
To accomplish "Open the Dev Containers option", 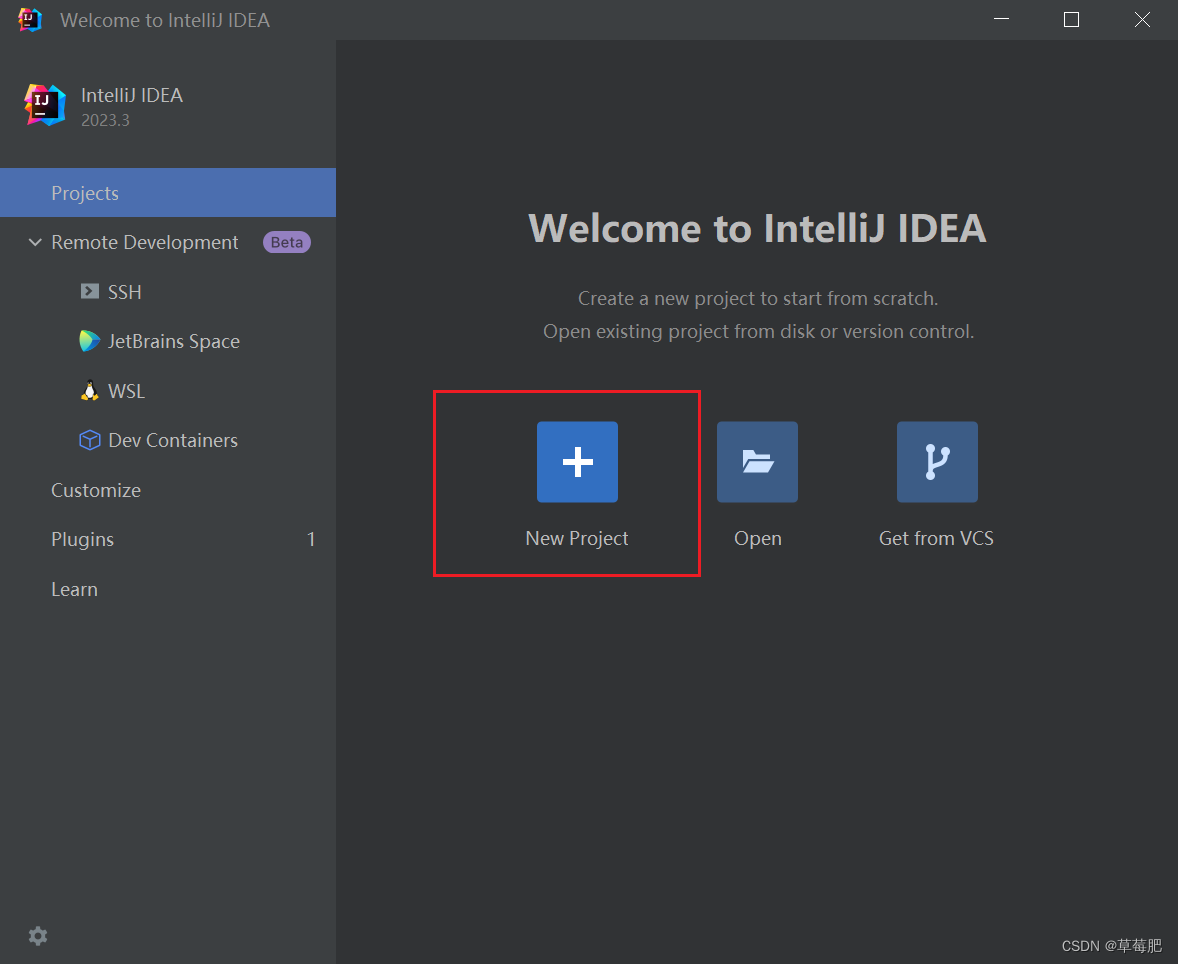I will tap(89, 439).
